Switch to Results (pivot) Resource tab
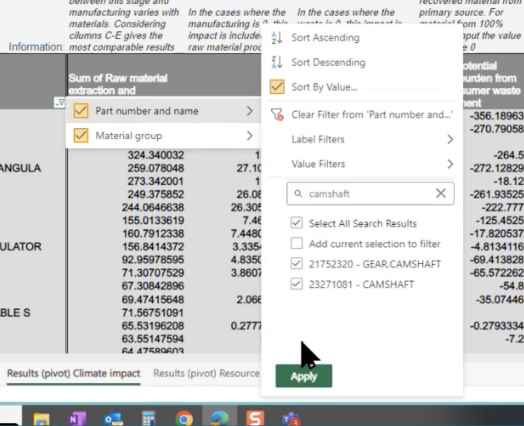Screen dimensions: 524x426 click(206, 373)
